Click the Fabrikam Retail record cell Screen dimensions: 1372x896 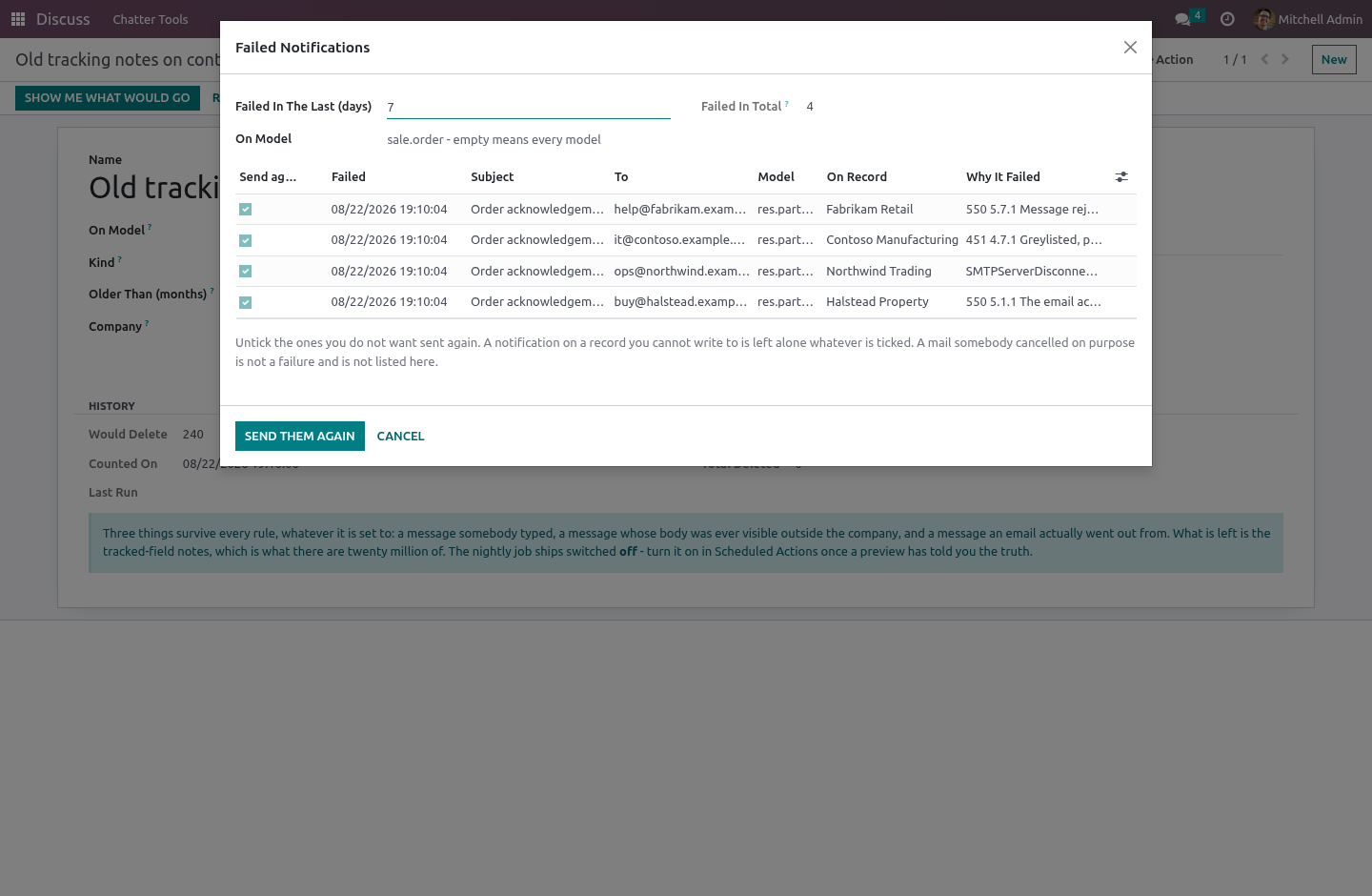click(870, 210)
